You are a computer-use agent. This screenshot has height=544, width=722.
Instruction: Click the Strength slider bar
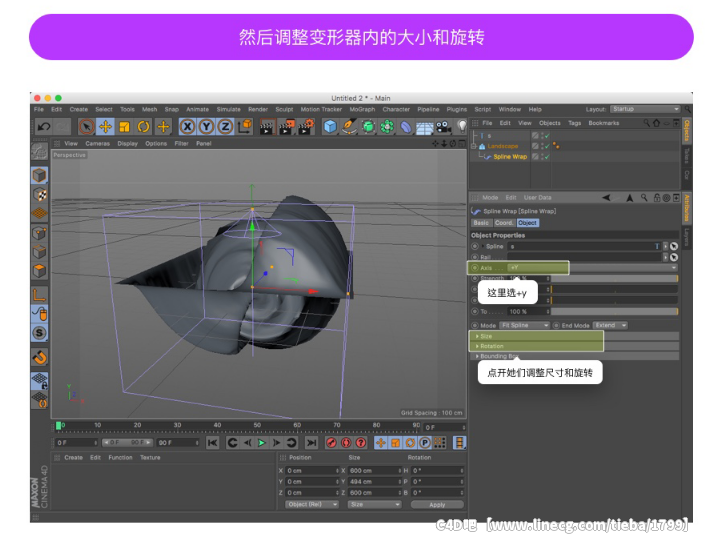615,278
